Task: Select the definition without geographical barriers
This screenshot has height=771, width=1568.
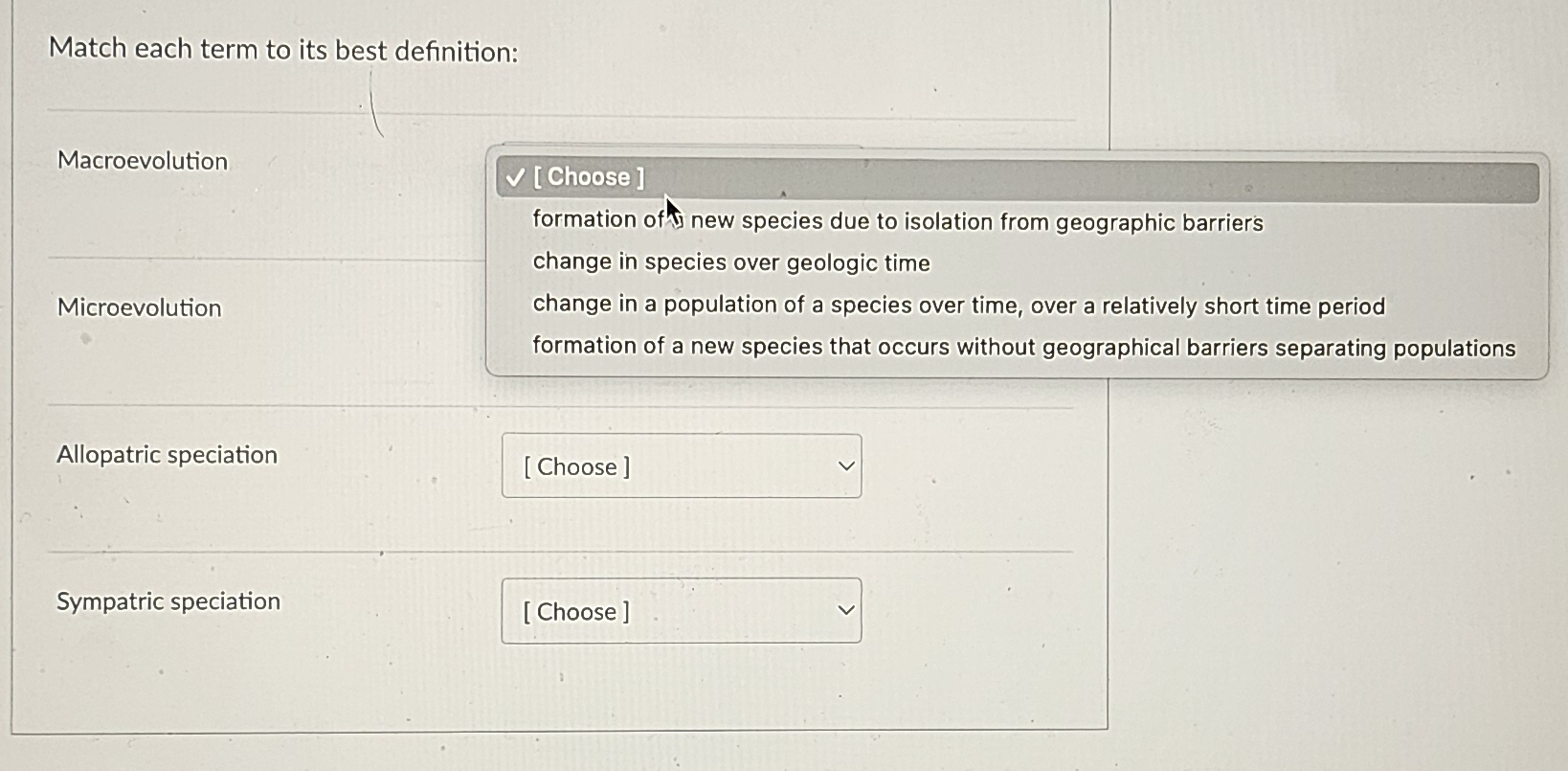Action: [x=1023, y=347]
